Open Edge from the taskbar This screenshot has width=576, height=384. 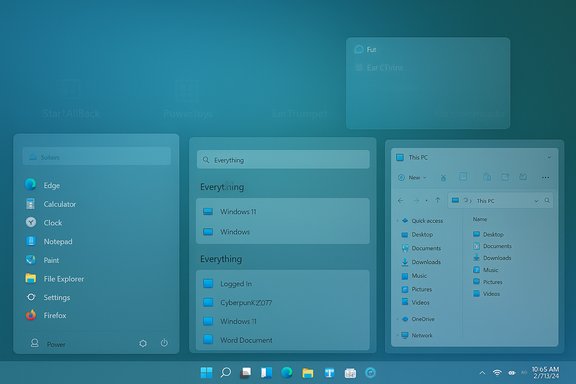pyautogui.click(x=287, y=373)
